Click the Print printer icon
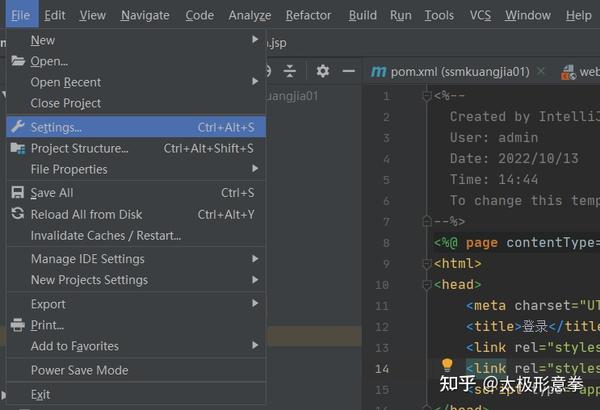This screenshot has width=600, height=410. click(18, 325)
